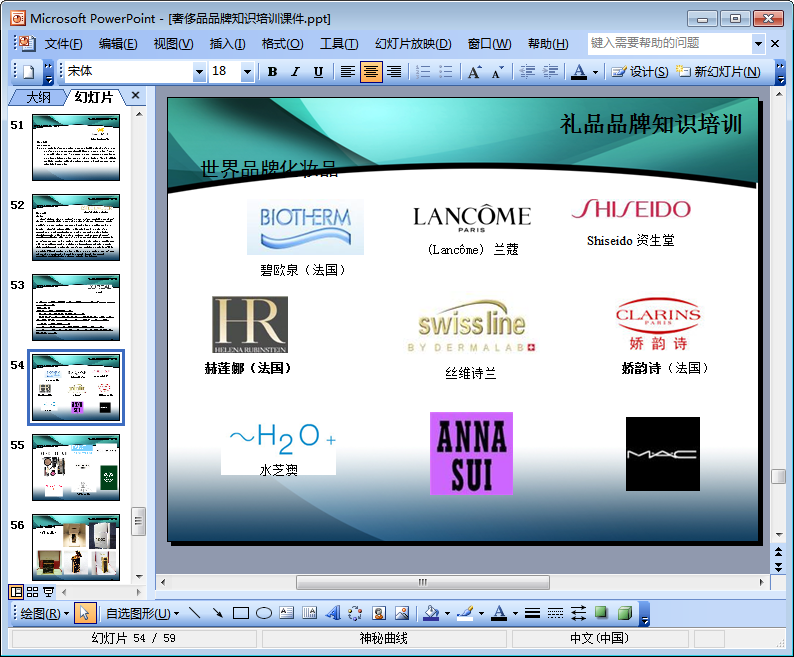Select the Arrow drawing tool
Screen dimensions: 794x657
218,613
